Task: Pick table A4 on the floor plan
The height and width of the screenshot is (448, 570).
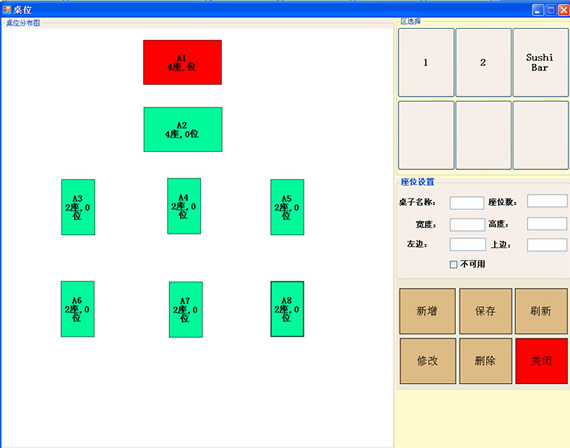Action: [x=184, y=206]
